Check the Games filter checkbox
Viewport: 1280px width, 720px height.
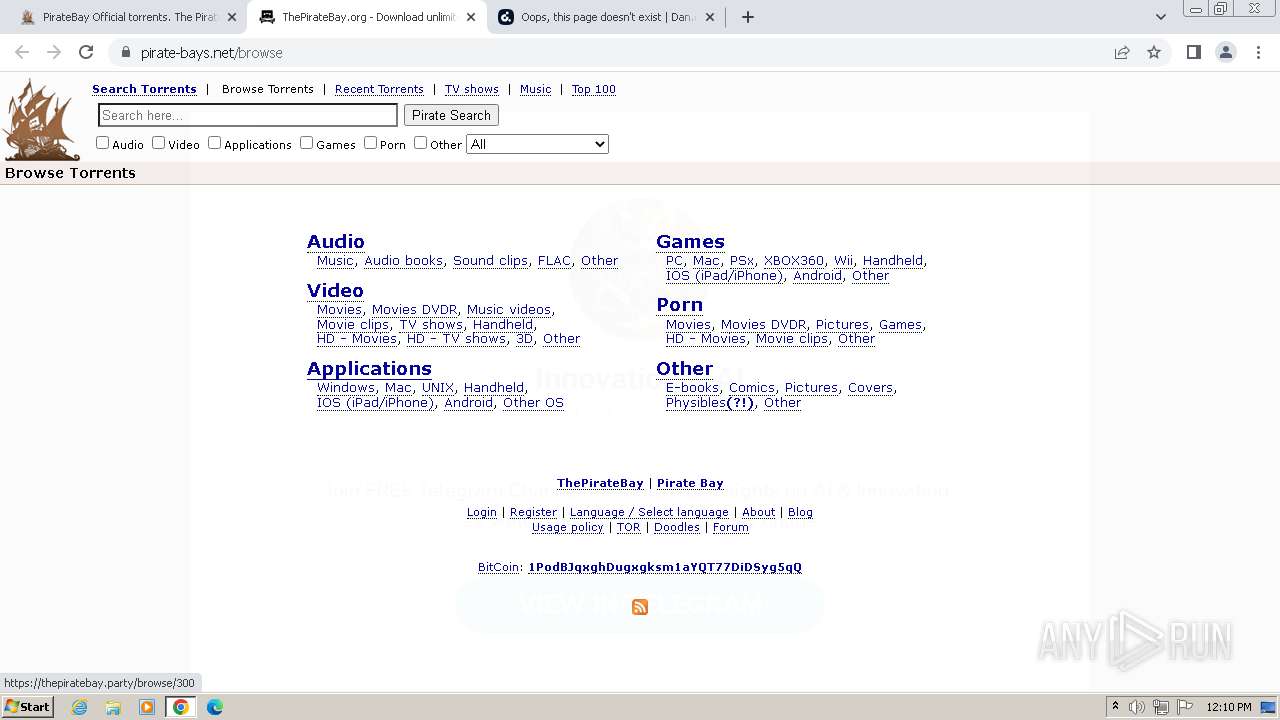click(306, 143)
